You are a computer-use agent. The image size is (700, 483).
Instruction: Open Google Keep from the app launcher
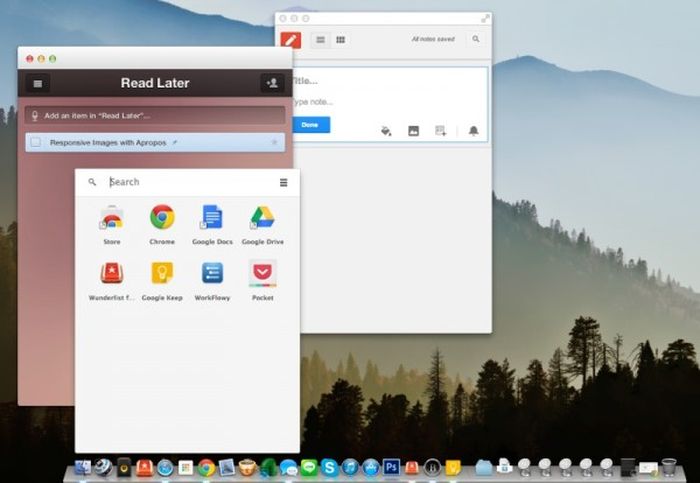162,281
